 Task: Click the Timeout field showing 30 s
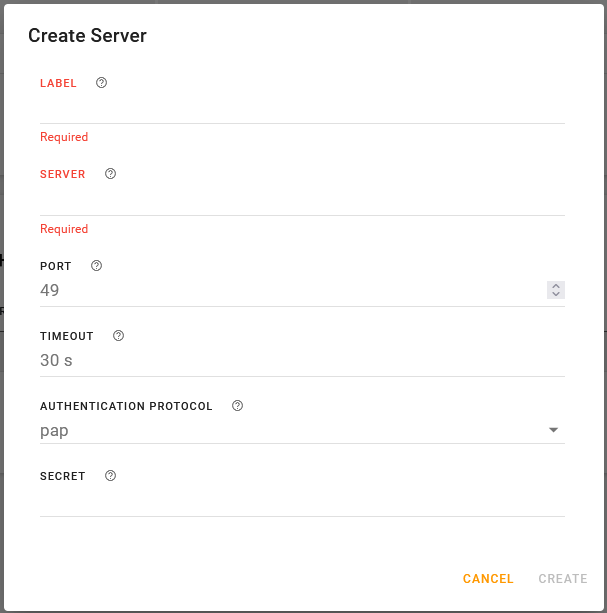click(x=300, y=361)
